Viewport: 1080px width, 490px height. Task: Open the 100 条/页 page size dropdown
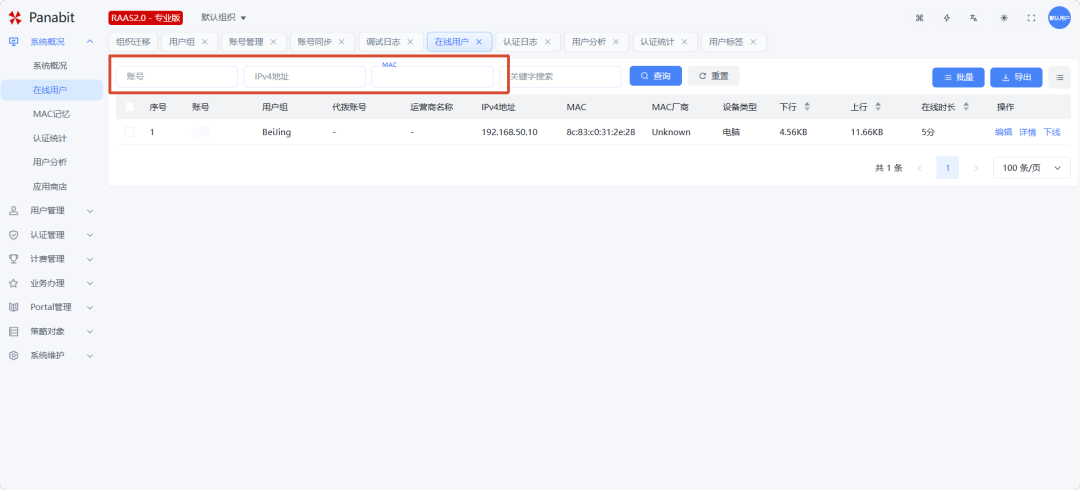1032,167
